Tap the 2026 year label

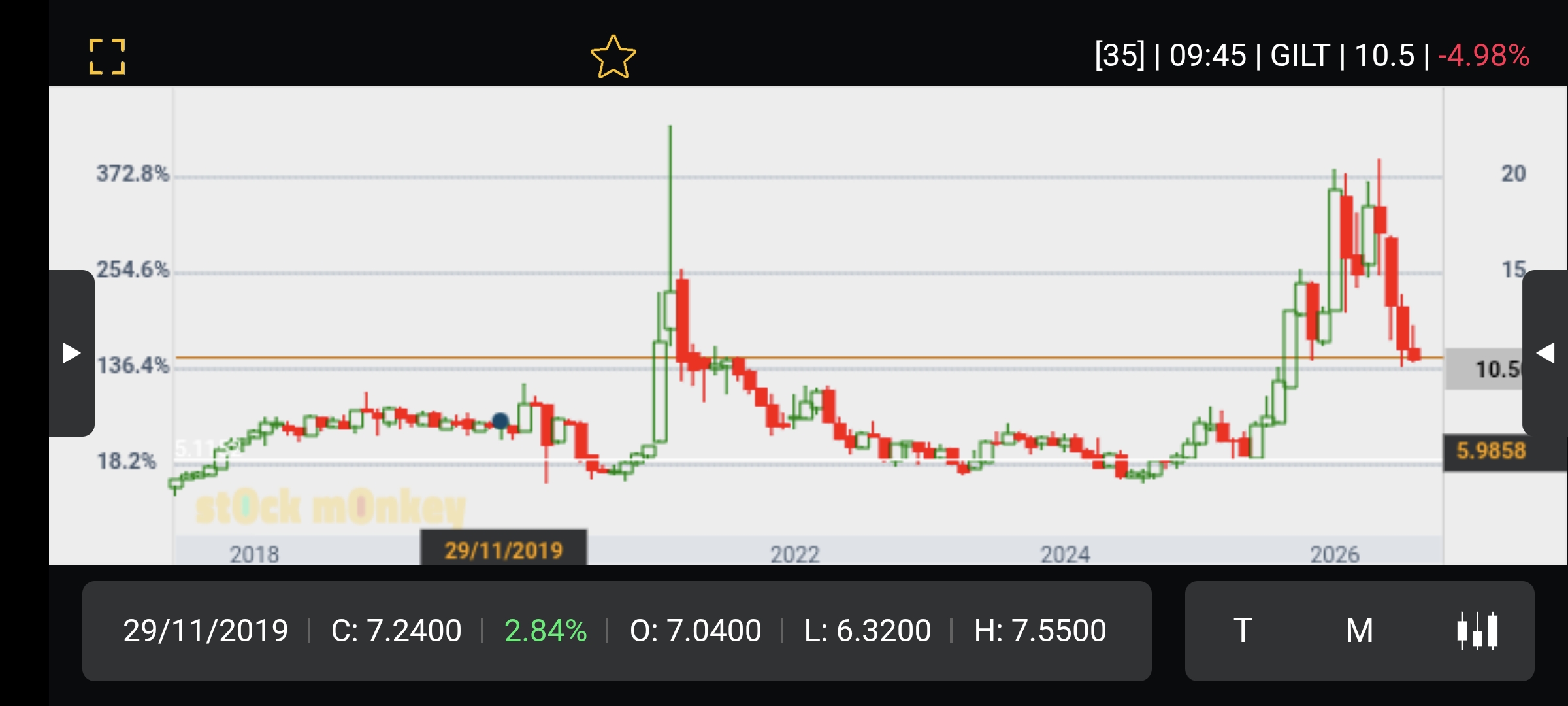pos(1335,554)
